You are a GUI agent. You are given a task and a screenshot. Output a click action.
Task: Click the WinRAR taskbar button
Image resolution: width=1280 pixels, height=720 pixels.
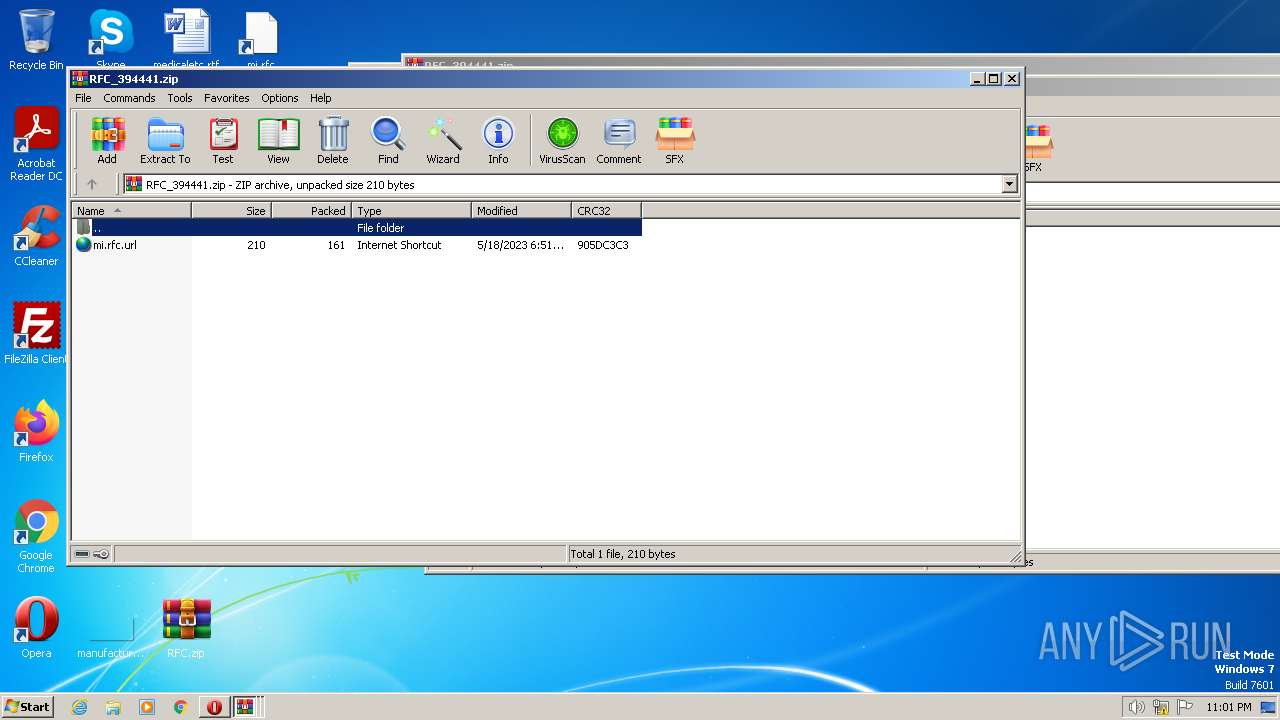click(x=245, y=707)
